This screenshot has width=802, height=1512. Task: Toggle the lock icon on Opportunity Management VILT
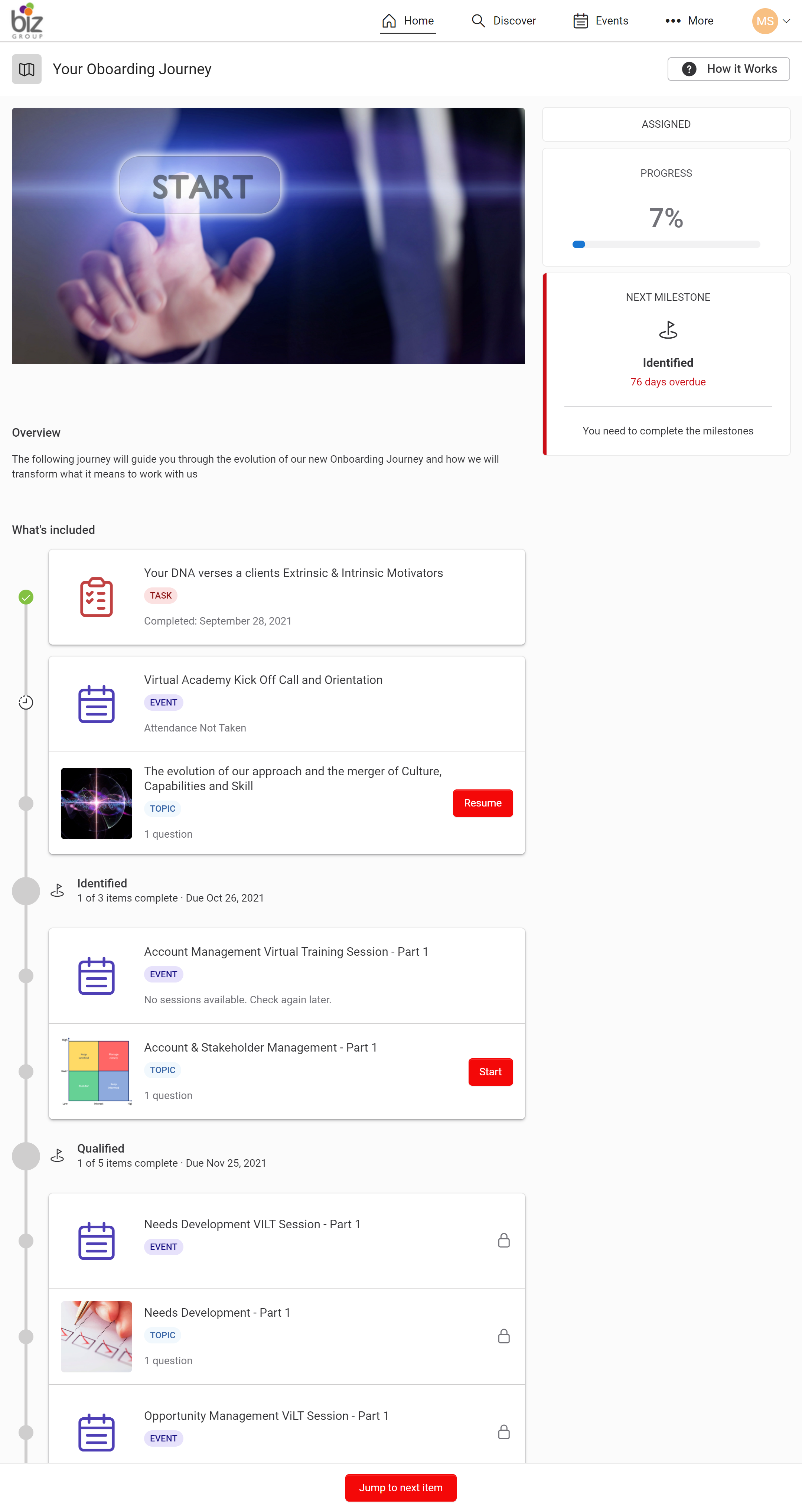(x=504, y=1432)
